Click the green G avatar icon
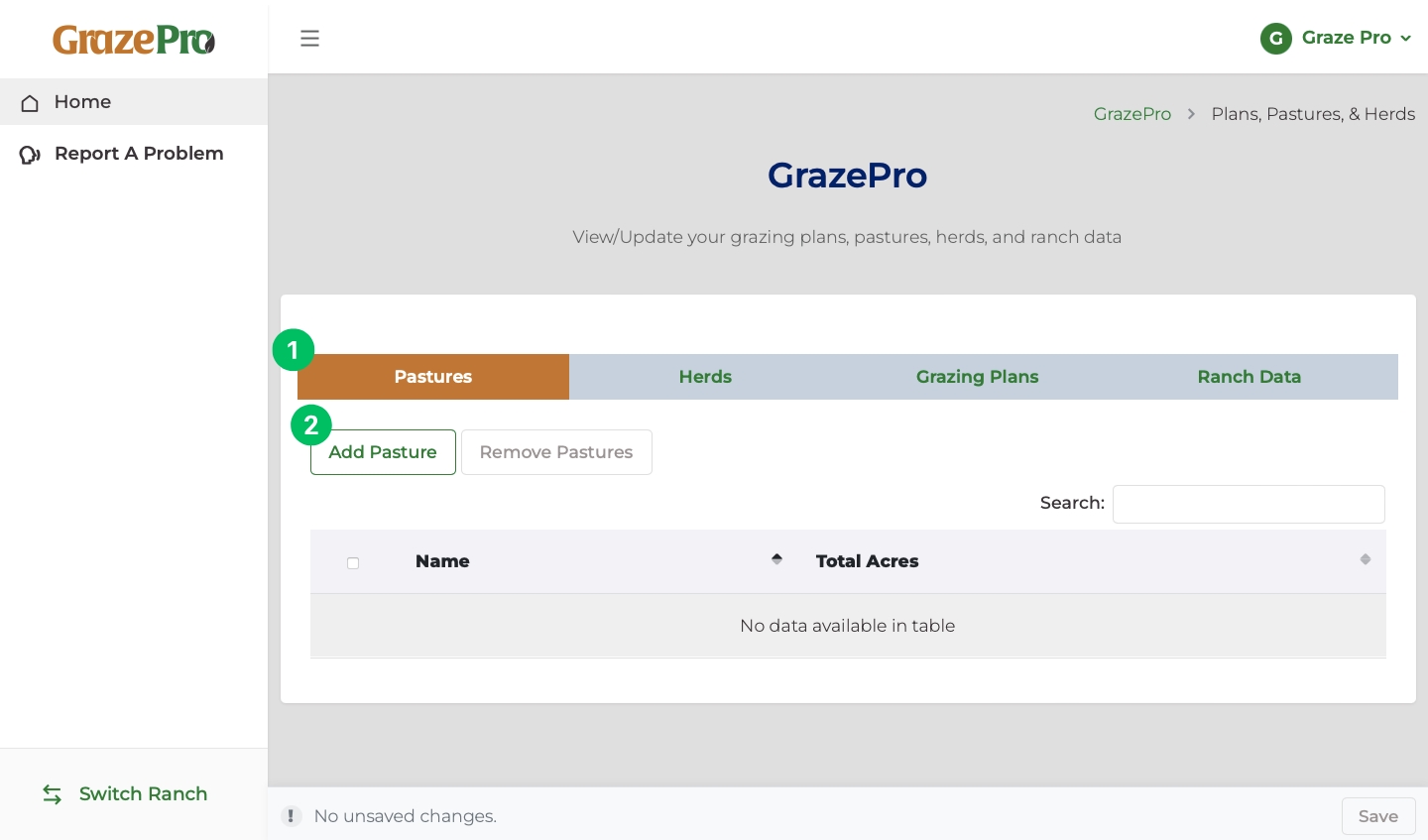This screenshot has width=1428, height=840. click(x=1276, y=38)
